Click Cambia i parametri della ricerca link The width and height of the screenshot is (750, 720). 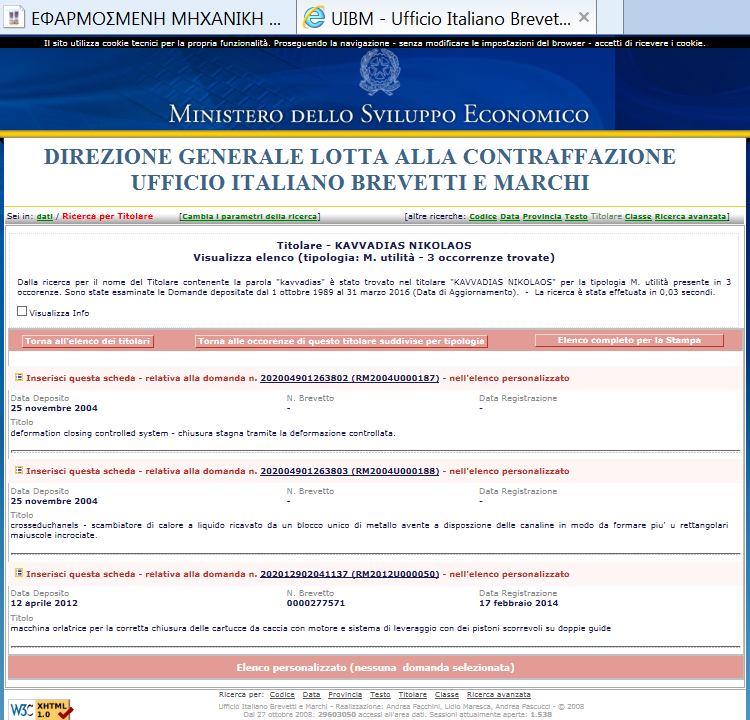[250, 217]
